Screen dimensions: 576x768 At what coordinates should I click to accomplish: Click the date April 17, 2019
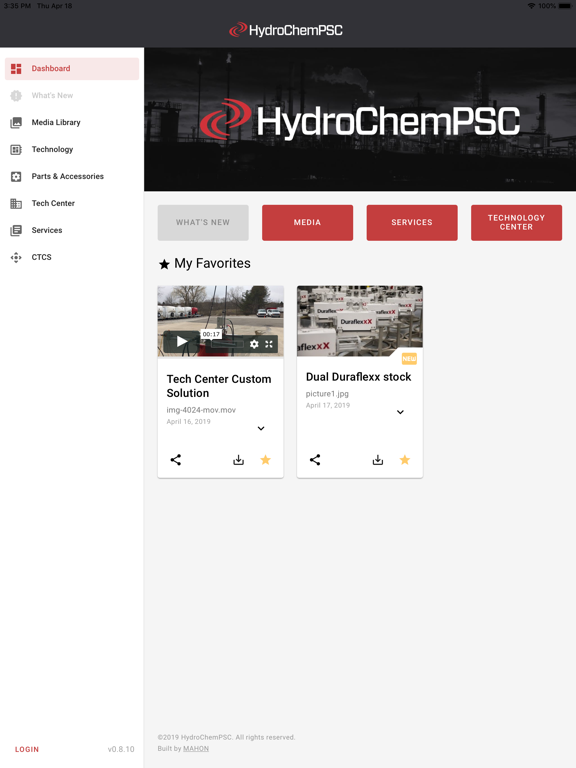point(328,405)
